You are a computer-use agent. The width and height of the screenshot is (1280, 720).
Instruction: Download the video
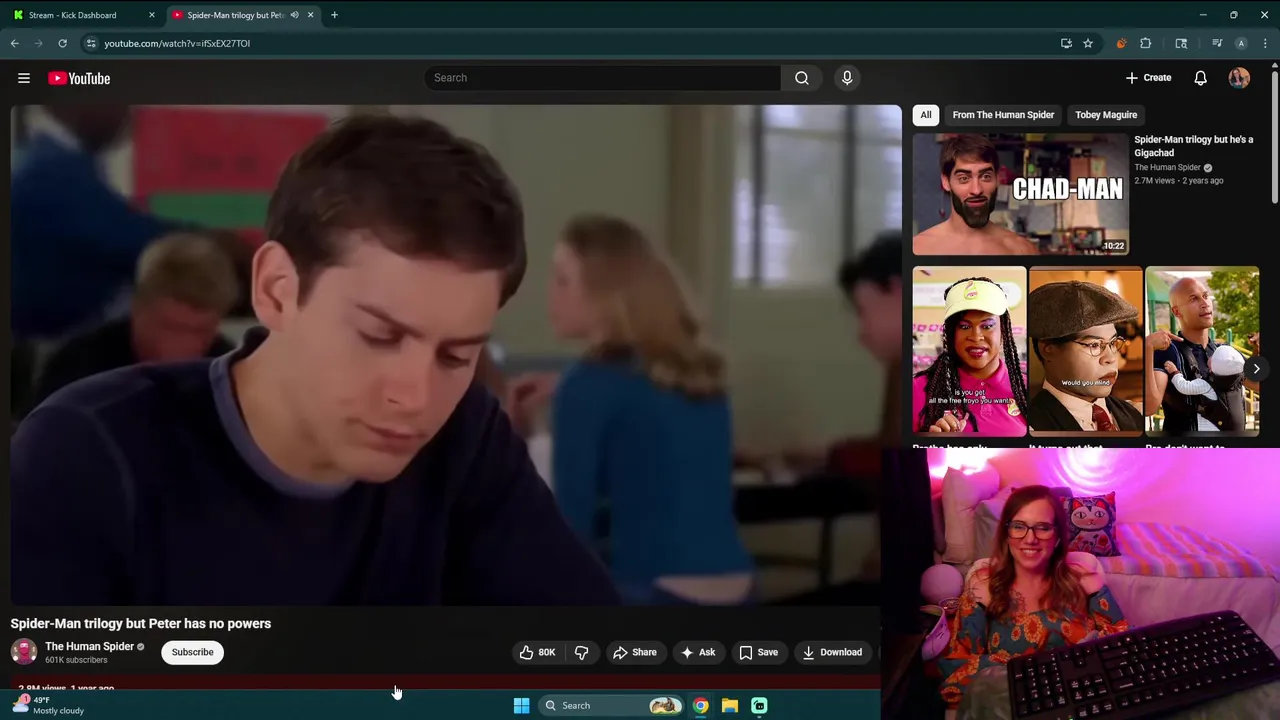coord(832,652)
